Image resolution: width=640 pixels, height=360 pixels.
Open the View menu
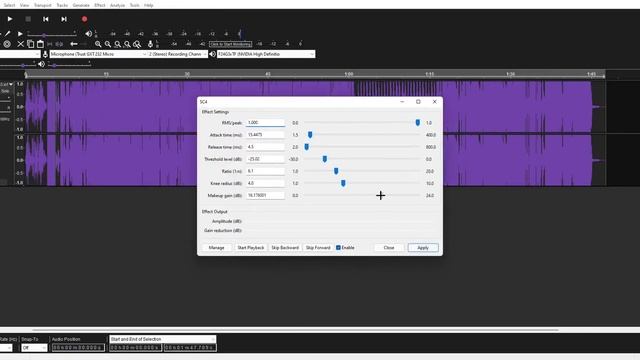24,5
